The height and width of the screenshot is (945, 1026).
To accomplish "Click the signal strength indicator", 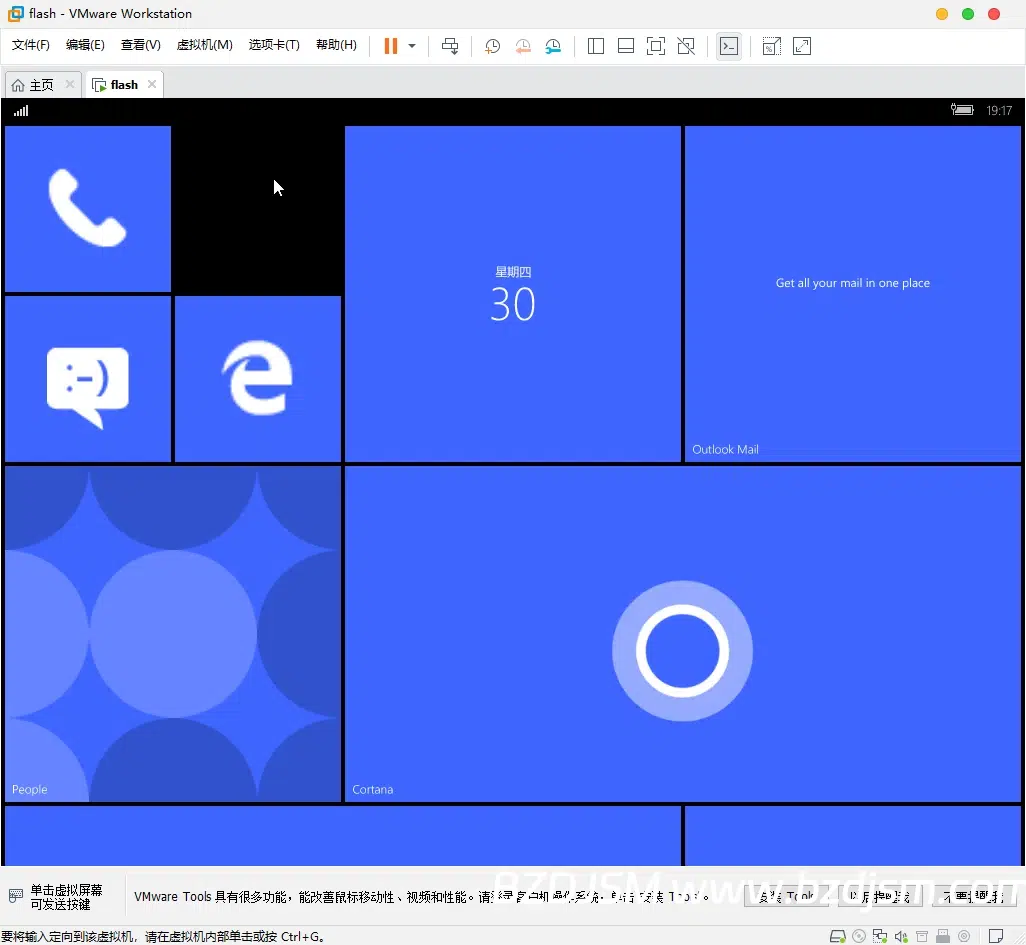I will click(21, 111).
